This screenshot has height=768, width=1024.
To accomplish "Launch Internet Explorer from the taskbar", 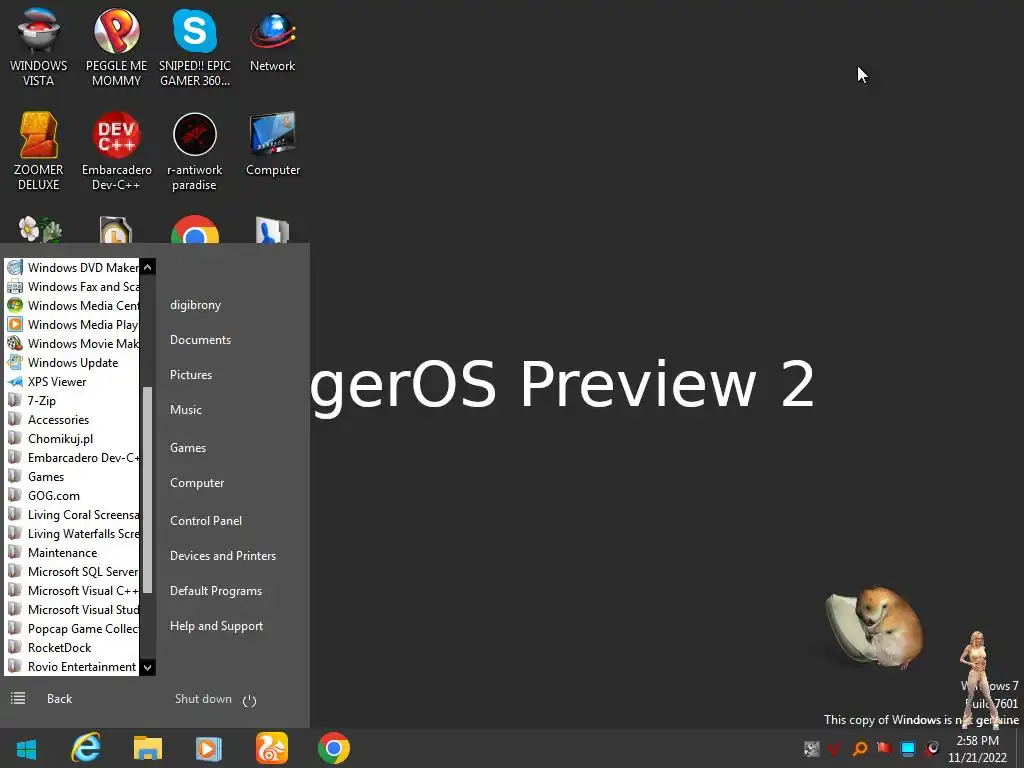I will [x=86, y=748].
